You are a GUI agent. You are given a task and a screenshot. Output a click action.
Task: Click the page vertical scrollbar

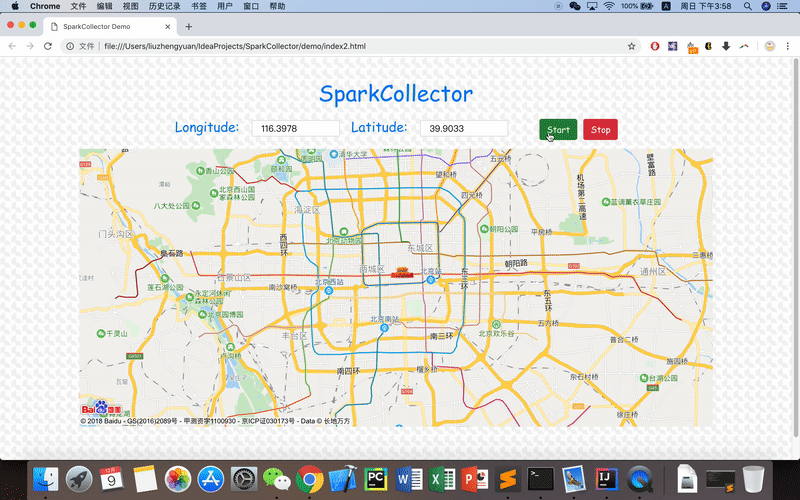pos(795,247)
